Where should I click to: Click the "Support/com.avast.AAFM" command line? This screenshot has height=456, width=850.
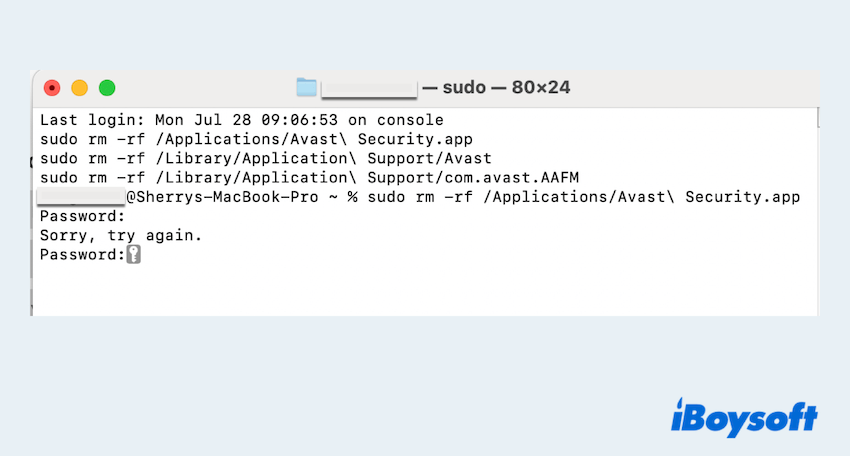pos(309,178)
